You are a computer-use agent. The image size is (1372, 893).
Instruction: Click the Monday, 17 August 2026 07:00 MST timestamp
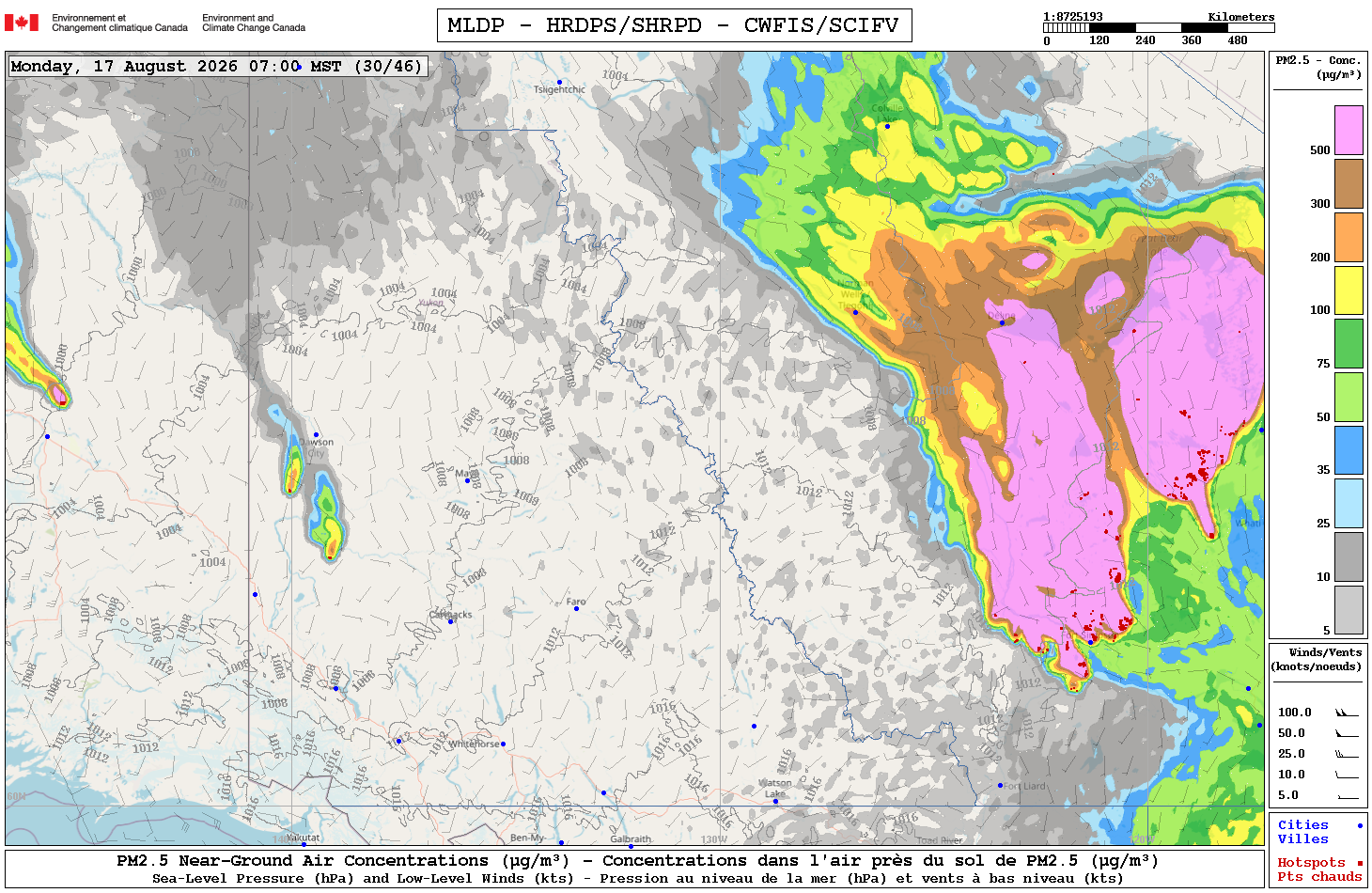pyautogui.click(x=216, y=66)
